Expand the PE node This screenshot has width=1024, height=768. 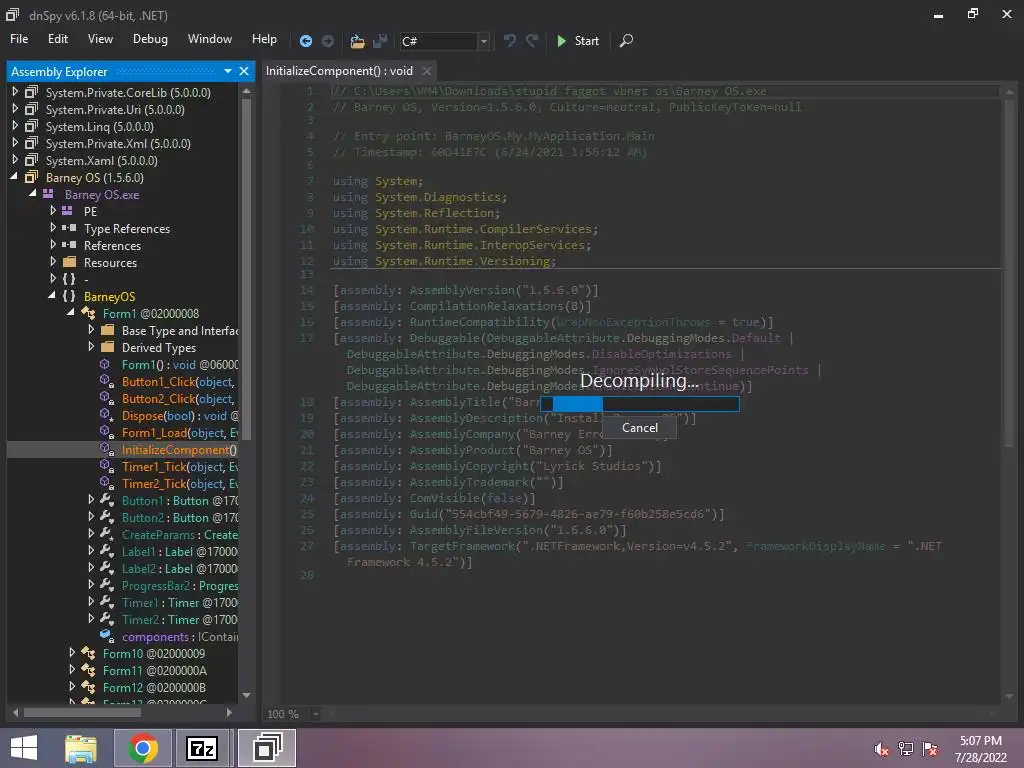click(53, 211)
